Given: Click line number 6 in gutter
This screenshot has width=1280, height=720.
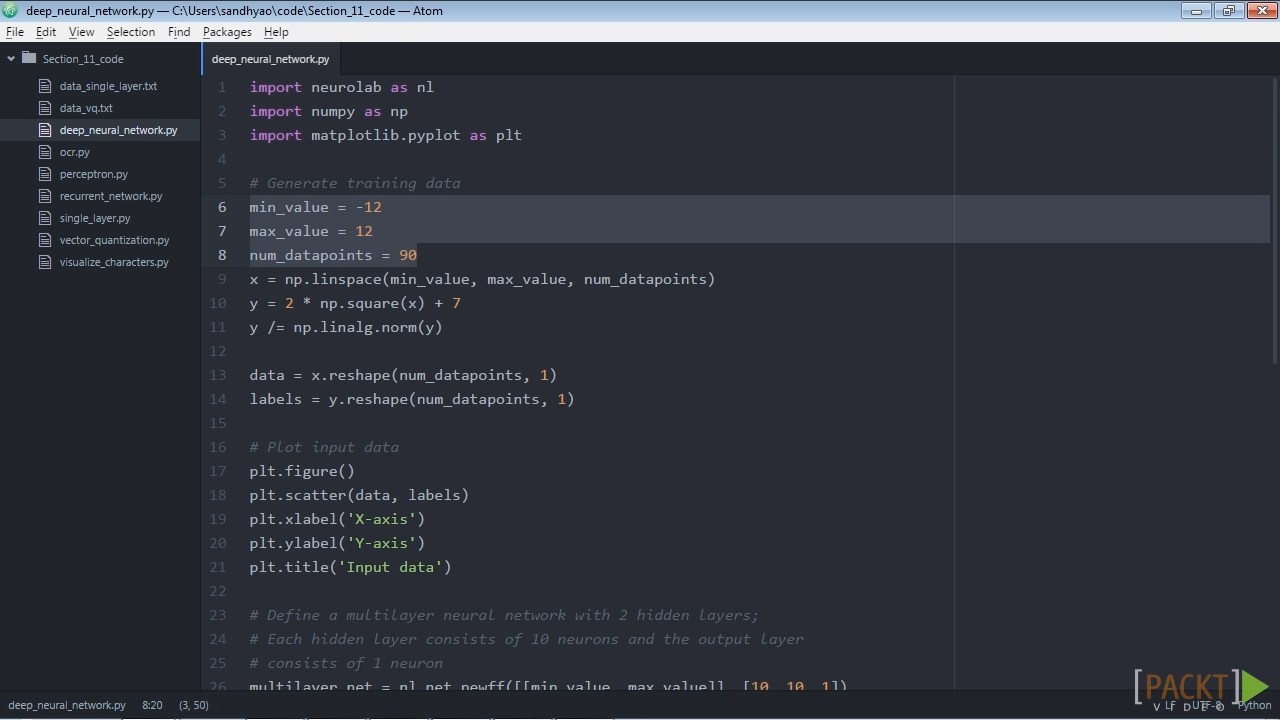Looking at the screenshot, I should tap(223, 207).
